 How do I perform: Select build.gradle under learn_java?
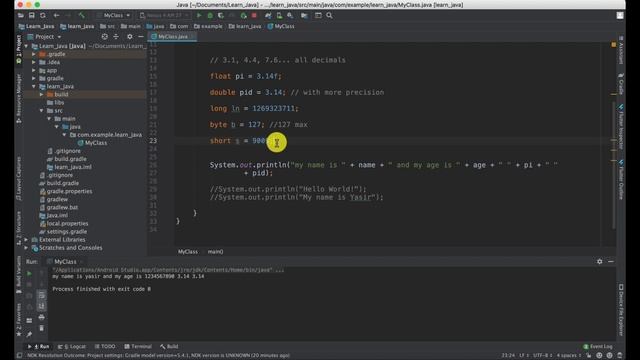67,159
